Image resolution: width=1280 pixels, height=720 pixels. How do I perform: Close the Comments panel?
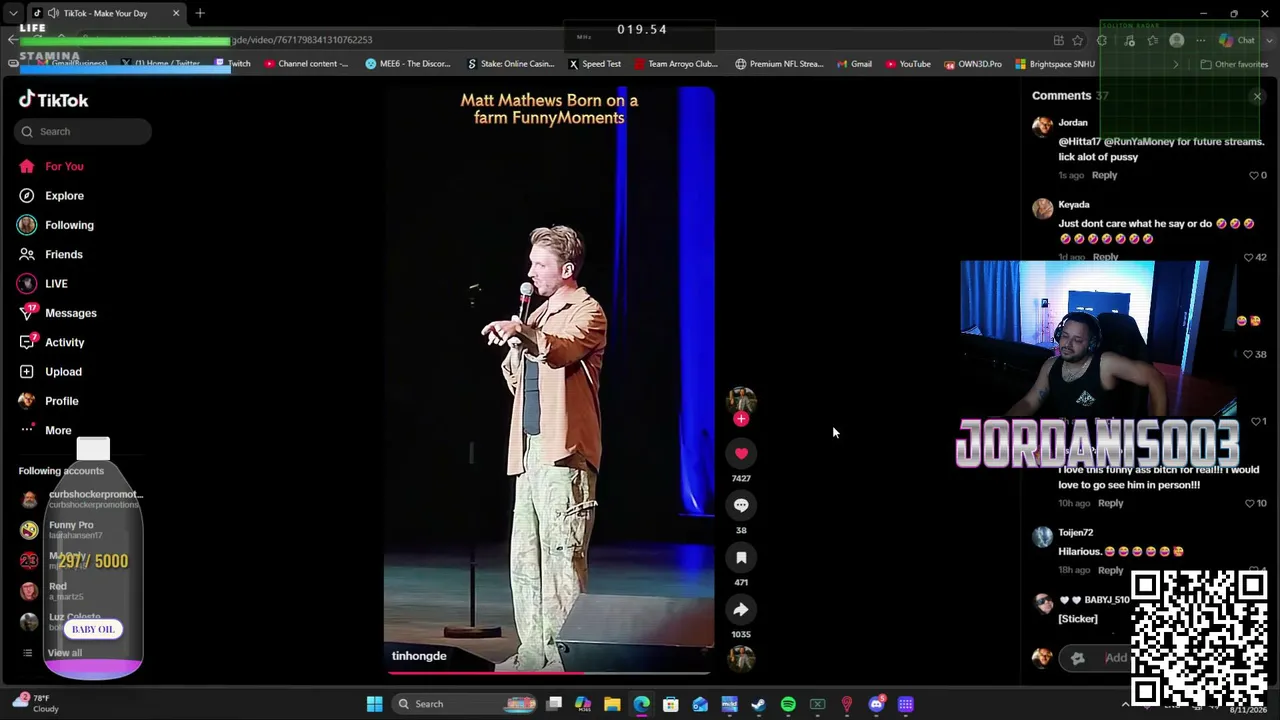pos(1257,96)
